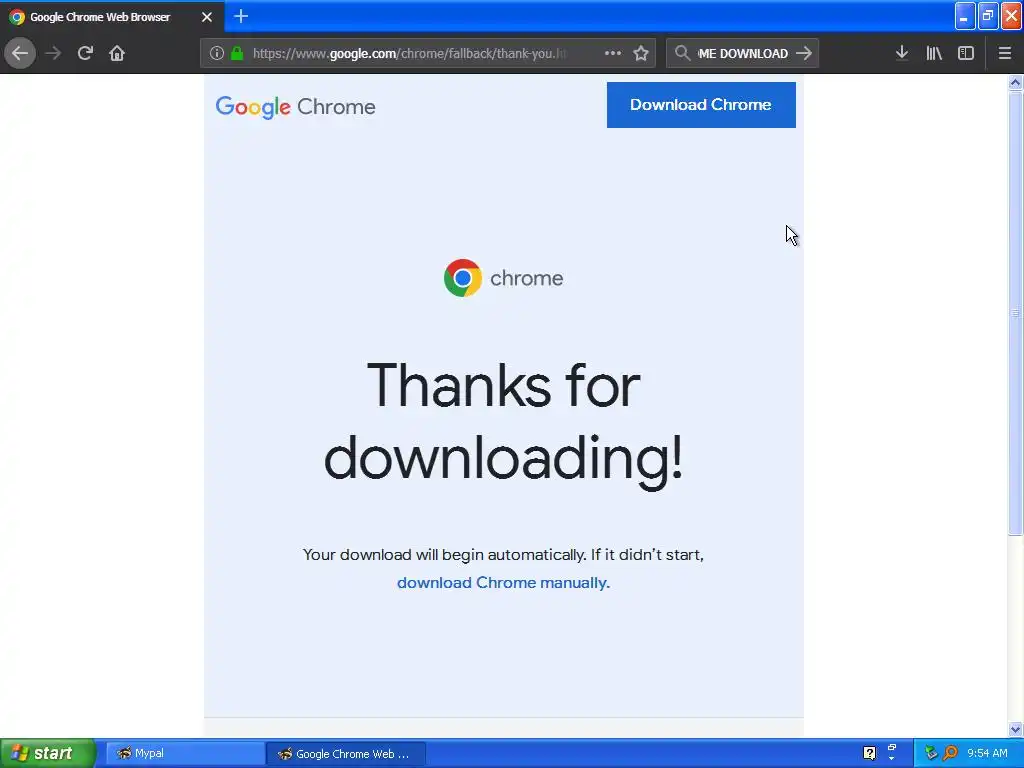Image resolution: width=1024 pixels, height=768 pixels.
Task: Click the download Chrome manually link
Action: pos(503,583)
